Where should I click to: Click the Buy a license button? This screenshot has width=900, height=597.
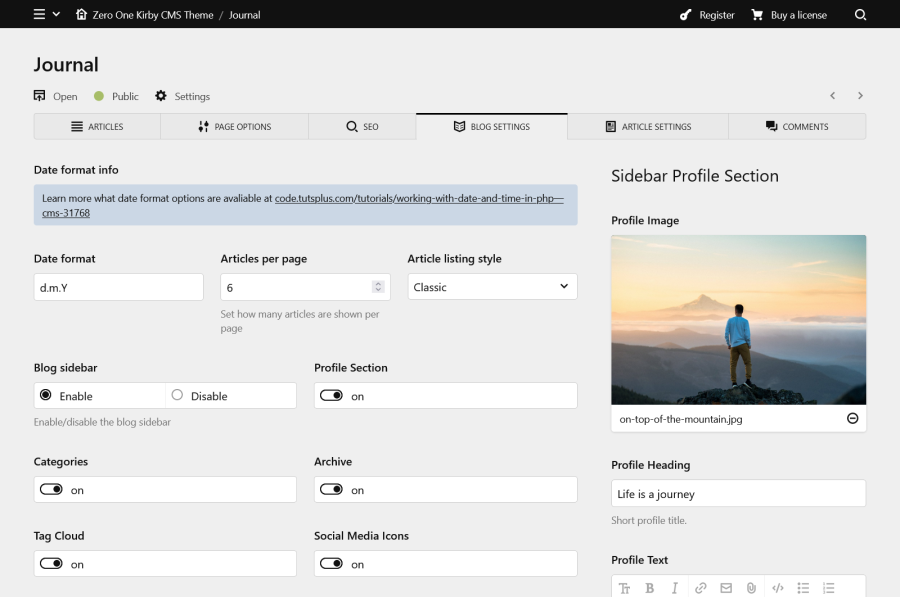click(x=789, y=15)
